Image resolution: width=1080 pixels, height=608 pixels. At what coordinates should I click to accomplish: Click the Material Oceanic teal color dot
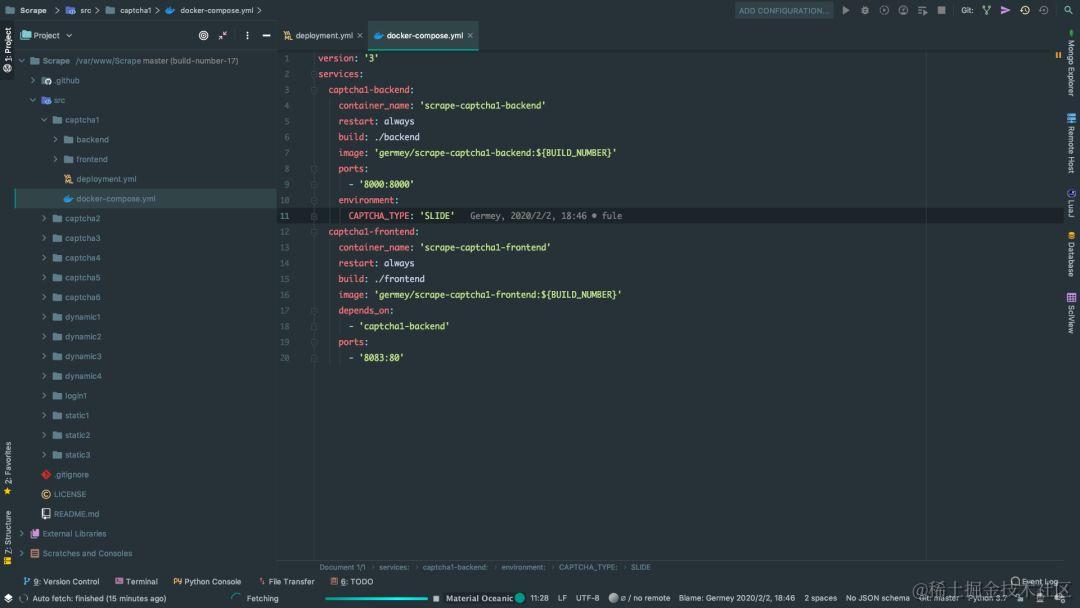click(520, 598)
